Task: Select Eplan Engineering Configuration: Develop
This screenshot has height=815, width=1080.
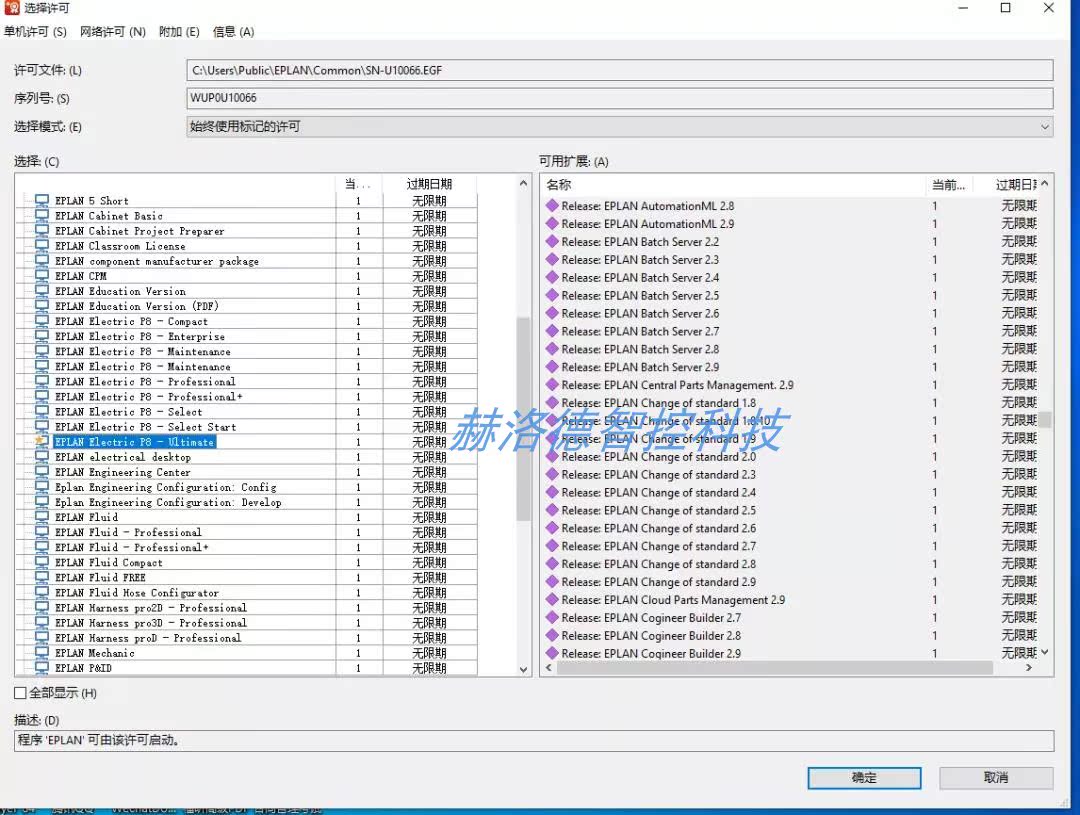Action: tap(168, 502)
